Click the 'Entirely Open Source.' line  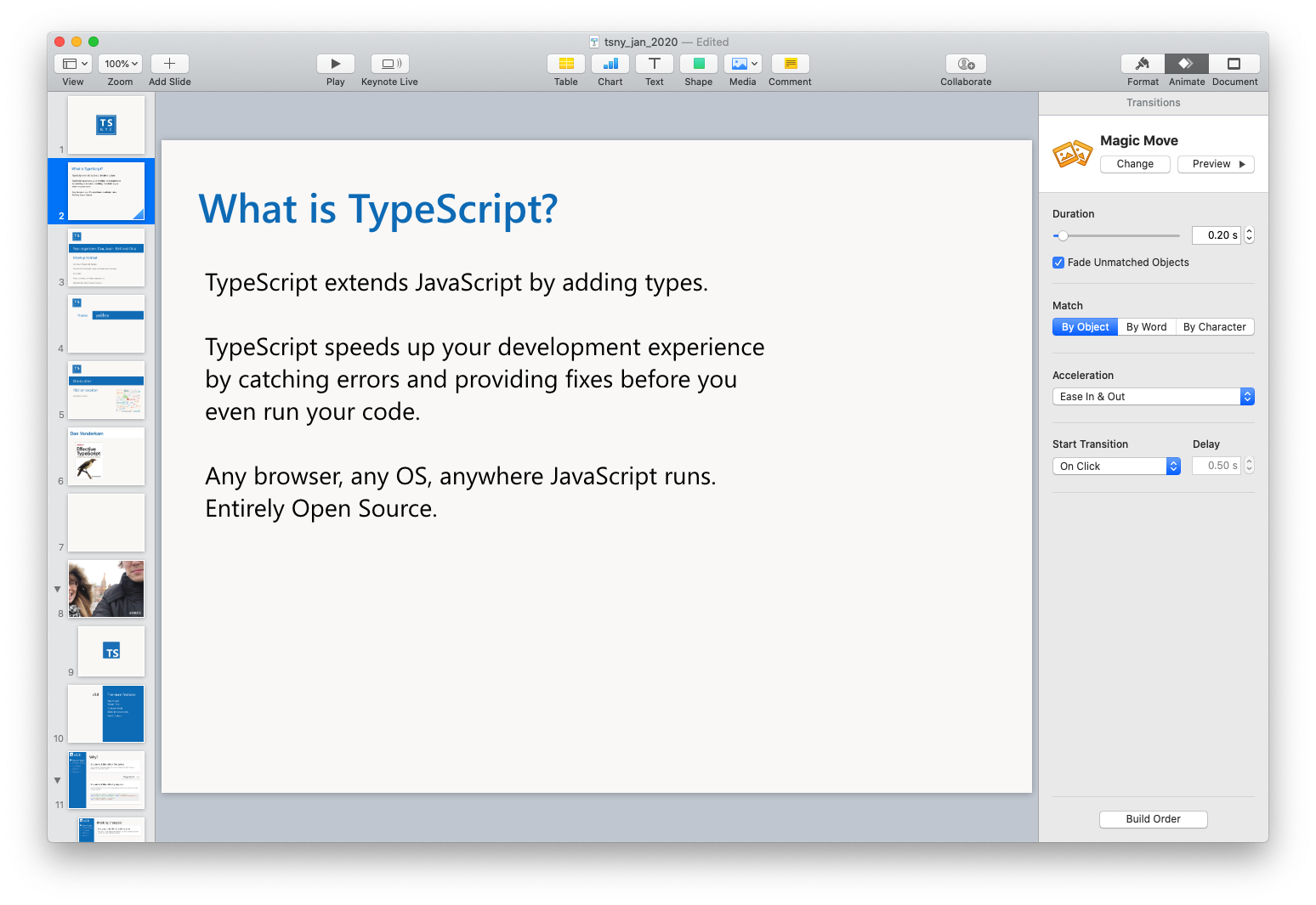[x=321, y=508]
